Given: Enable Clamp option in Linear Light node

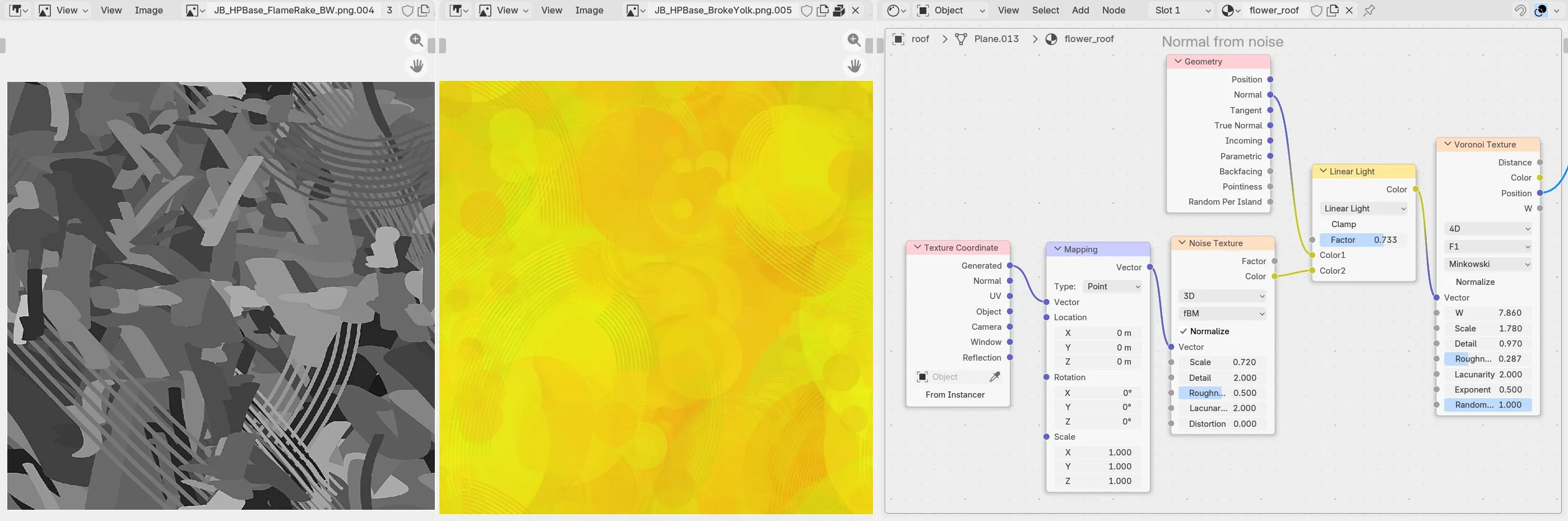Looking at the screenshot, I should click(1343, 224).
